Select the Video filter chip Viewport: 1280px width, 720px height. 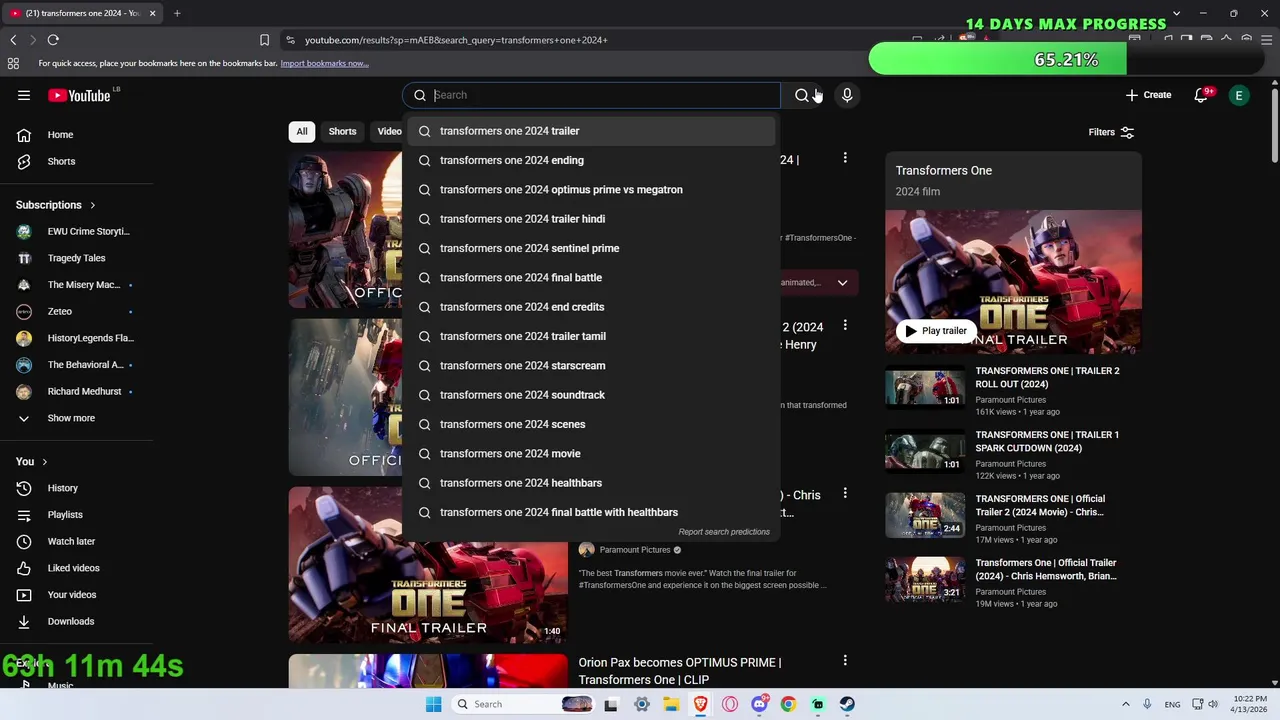click(x=389, y=131)
